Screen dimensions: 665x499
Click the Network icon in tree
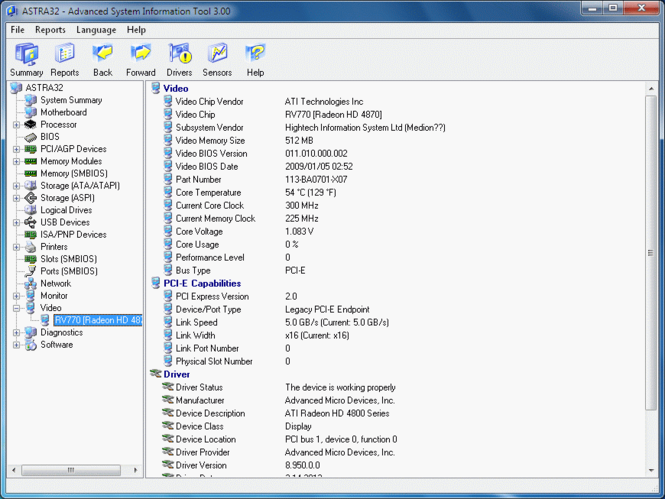coord(31,283)
